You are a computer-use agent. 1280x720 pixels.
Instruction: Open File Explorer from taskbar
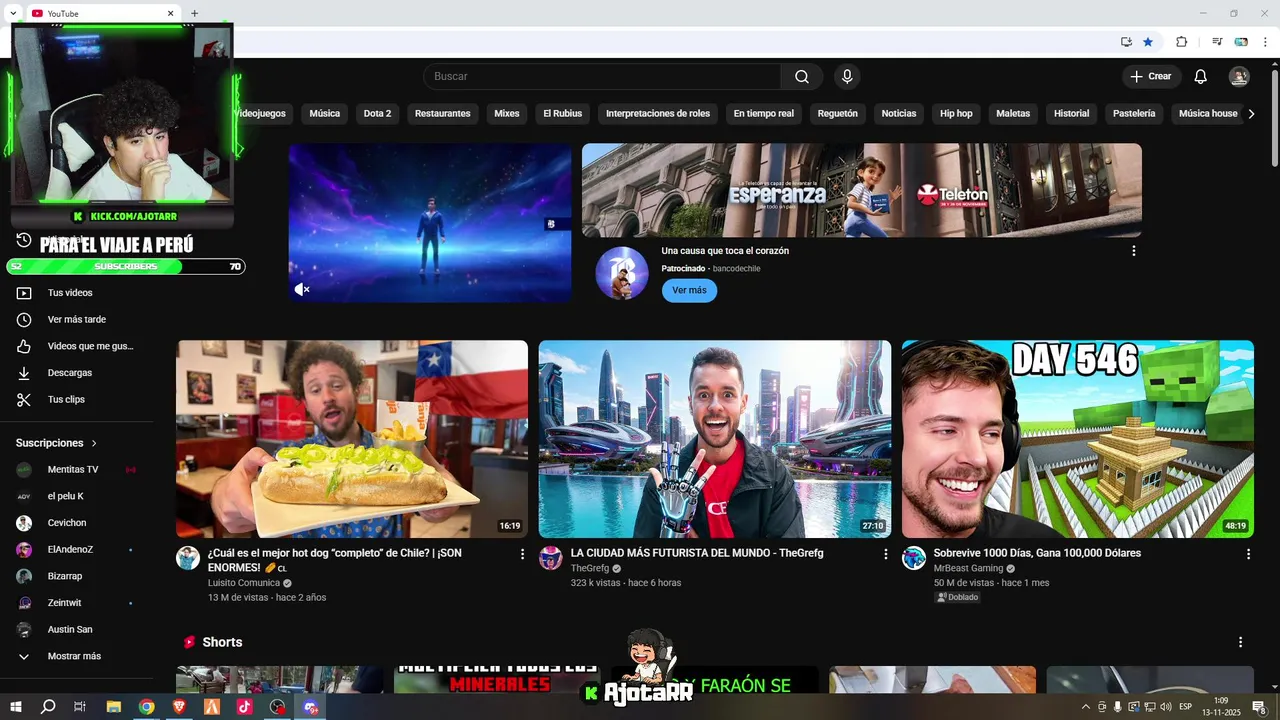pyautogui.click(x=113, y=707)
